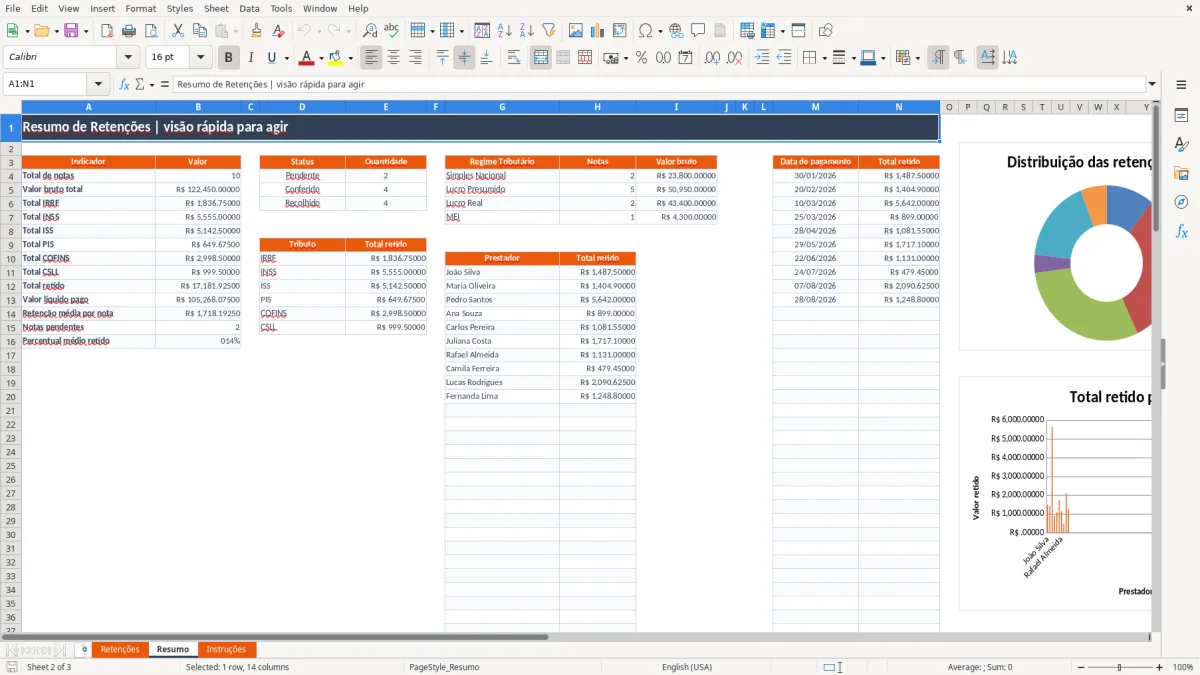
Task: Increase indent
Action: click(x=762, y=58)
